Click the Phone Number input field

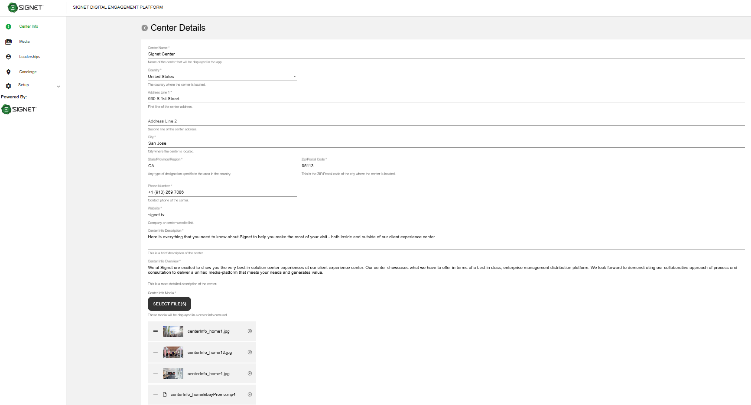coord(222,192)
